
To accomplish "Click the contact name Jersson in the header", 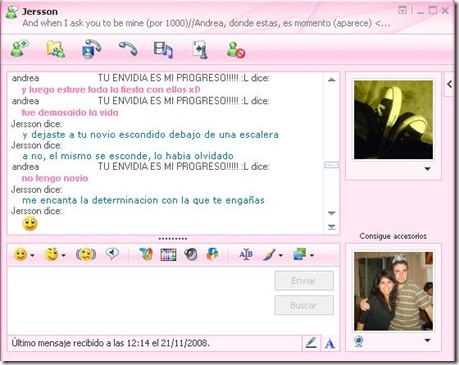I will [x=40, y=11].
